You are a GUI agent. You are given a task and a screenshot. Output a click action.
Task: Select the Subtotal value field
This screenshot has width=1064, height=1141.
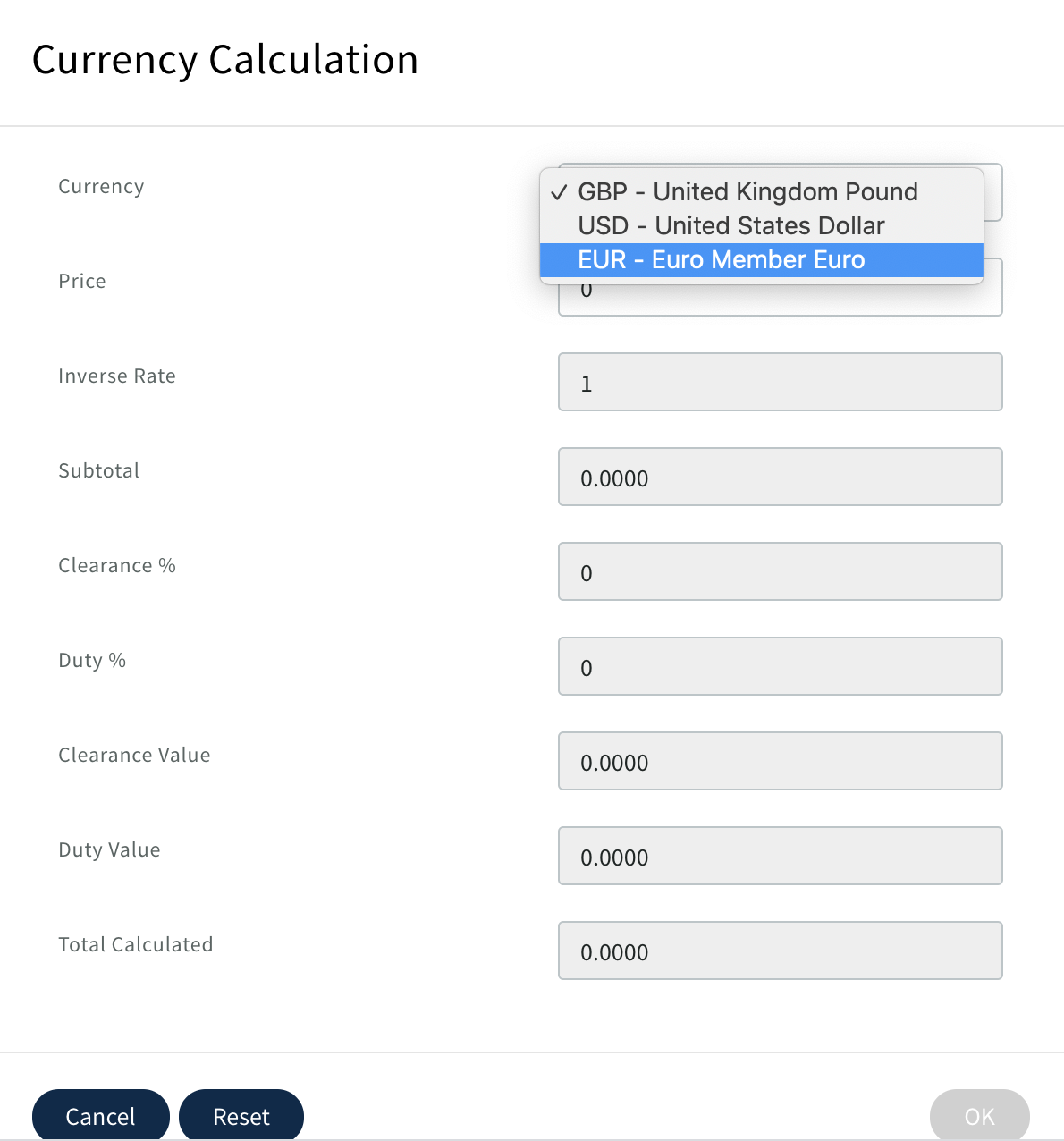click(780, 478)
